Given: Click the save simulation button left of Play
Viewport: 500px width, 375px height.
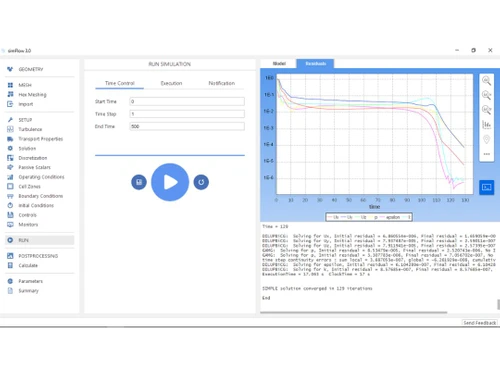Looking at the screenshot, I should (139, 182).
